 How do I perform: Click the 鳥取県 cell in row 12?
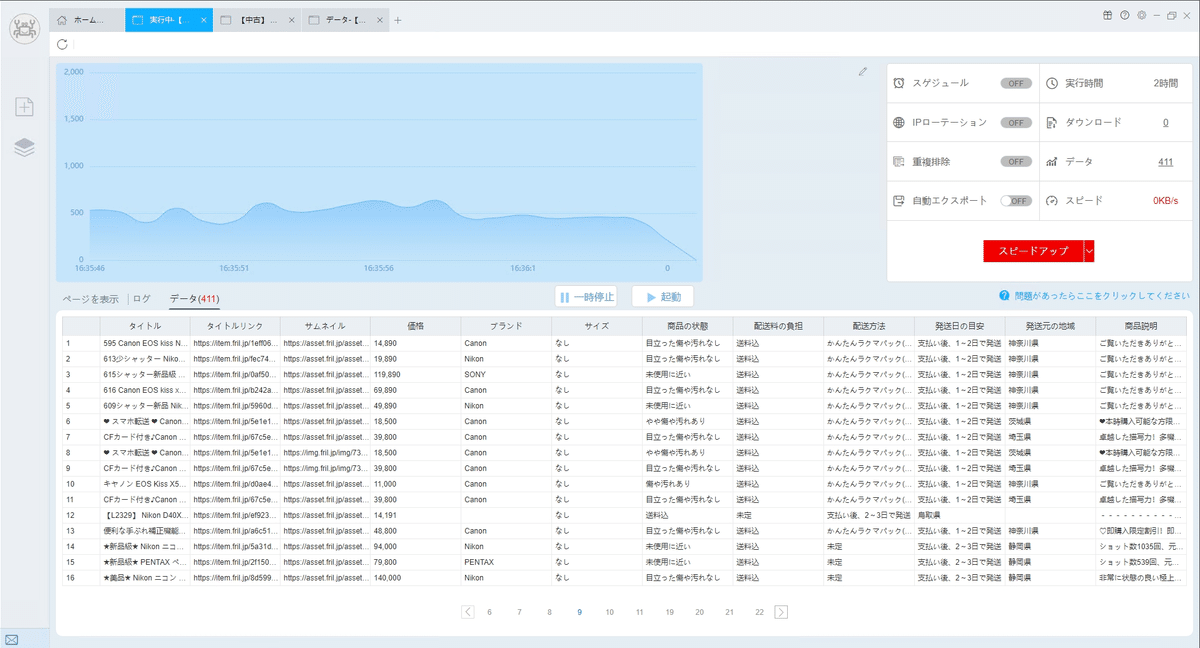(x=959, y=515)
